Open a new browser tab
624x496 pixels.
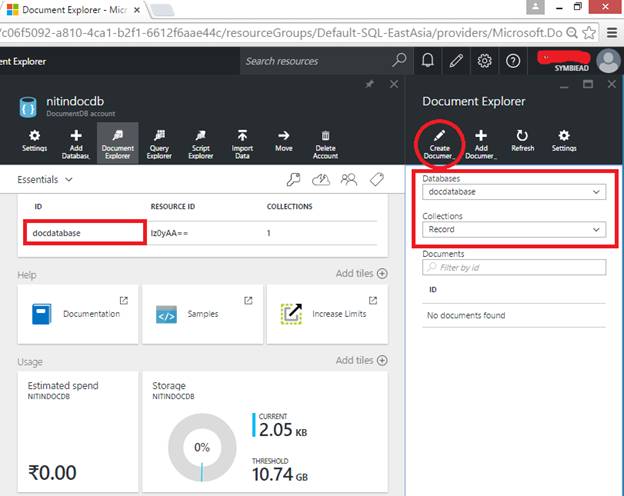click(163, 11)
